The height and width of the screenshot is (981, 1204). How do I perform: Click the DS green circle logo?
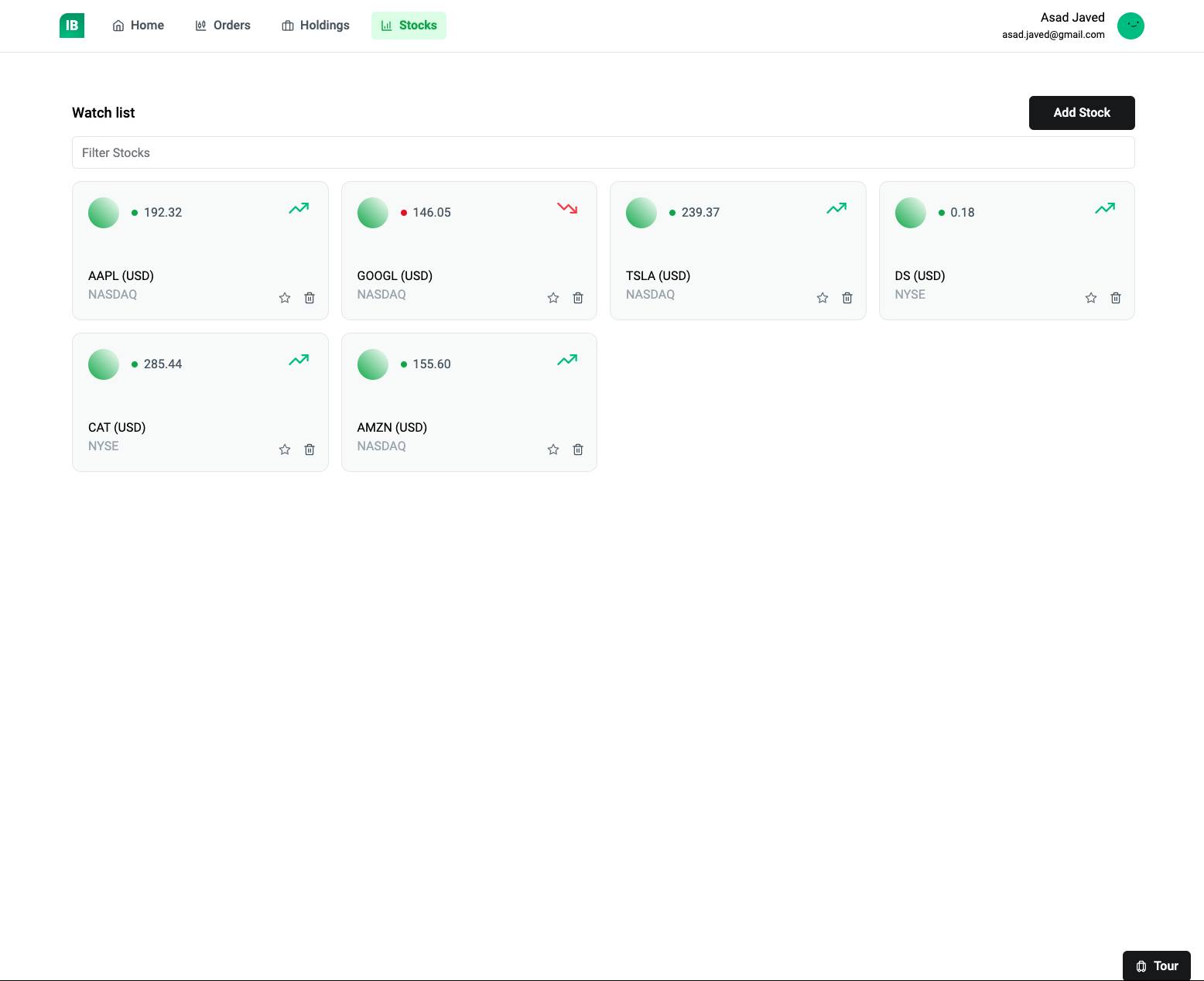911,213
